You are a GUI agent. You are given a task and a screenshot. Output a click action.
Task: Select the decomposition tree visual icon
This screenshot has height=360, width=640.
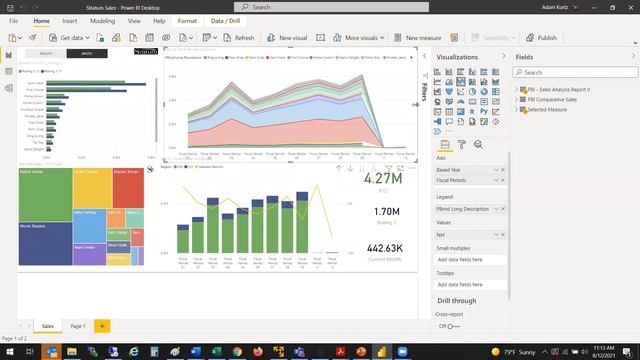click(x=437, y=122)
